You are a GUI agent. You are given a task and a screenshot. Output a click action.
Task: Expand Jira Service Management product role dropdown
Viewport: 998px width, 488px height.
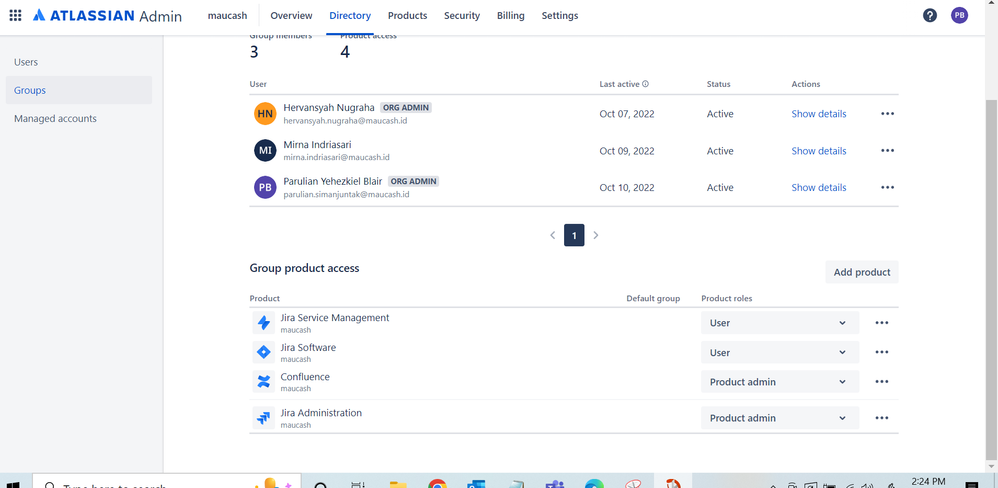tap(780, 323)
